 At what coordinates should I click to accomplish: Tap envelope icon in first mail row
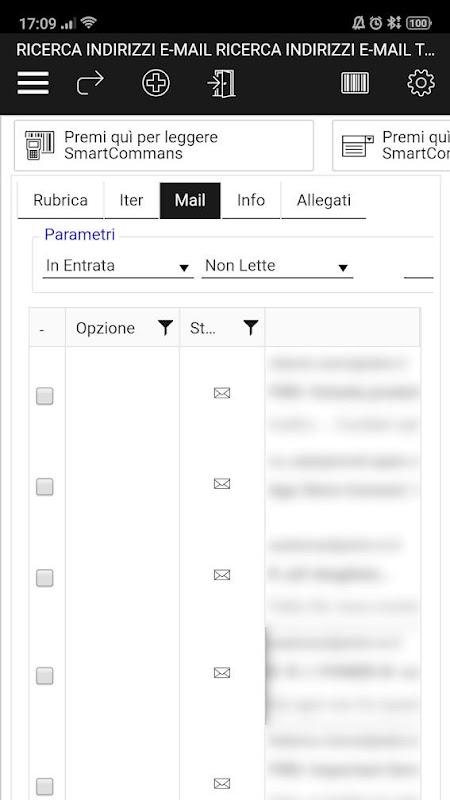coord(222,393)
